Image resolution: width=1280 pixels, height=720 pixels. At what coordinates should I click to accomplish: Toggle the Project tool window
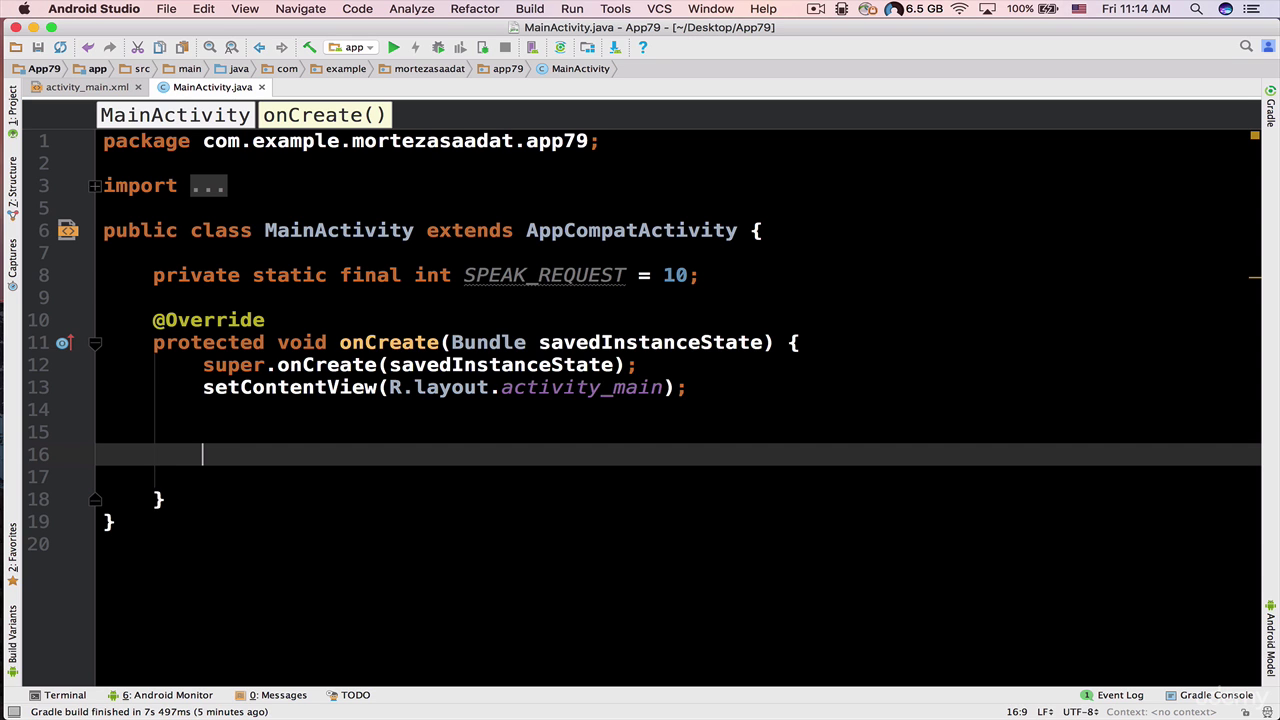(12, 105)
